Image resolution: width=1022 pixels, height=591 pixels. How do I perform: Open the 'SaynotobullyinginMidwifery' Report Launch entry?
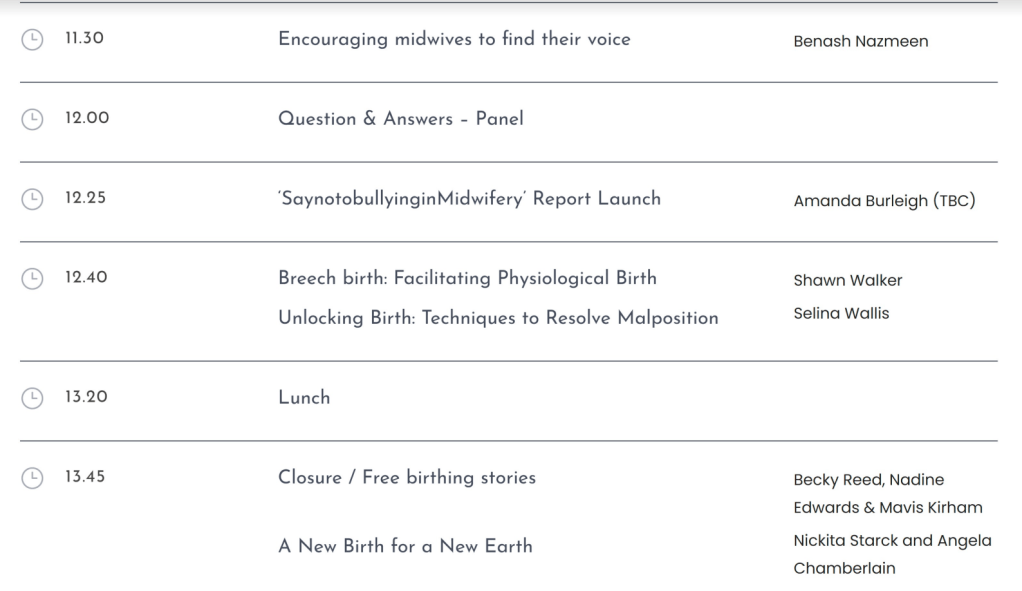tap(469, 198)
